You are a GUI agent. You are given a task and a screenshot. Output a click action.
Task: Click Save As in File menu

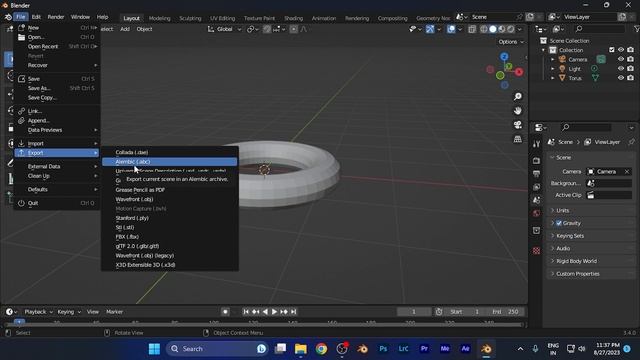tap(57, 88)
